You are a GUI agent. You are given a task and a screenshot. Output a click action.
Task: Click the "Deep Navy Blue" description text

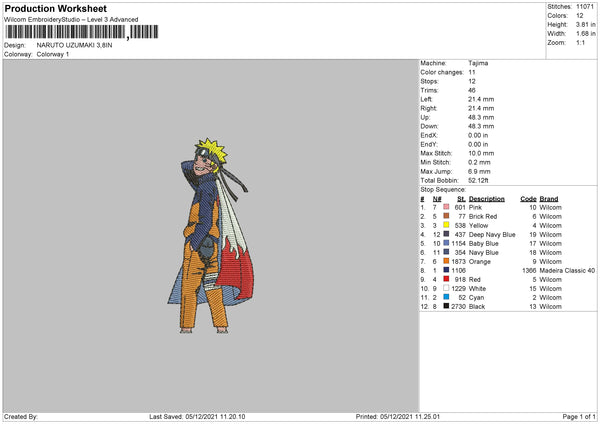click(x=492, y=234)
